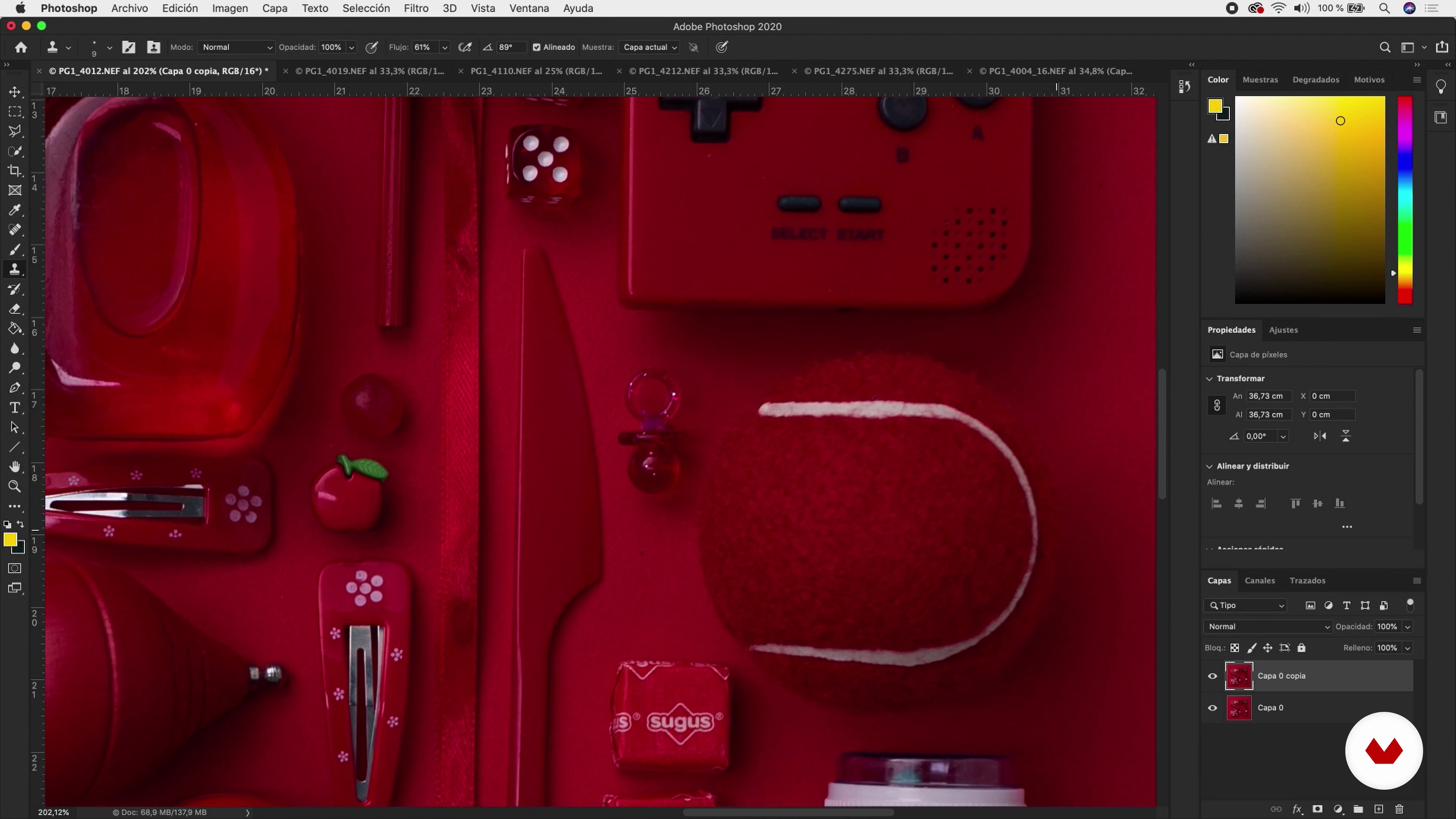Pick a color in the color field
1456x819 pixels.
pyautogui.click(x=1310, y=199)
